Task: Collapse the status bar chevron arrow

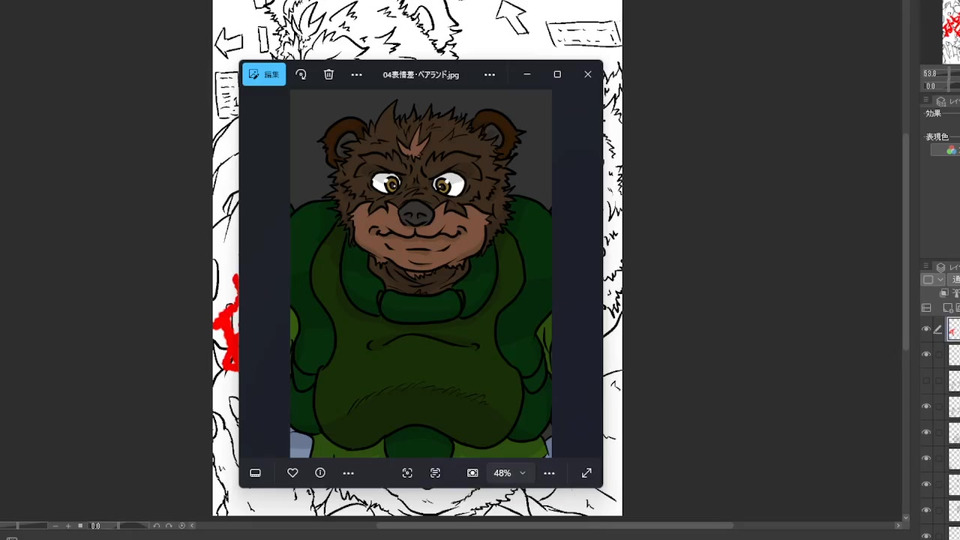Action: coord(192,525)
